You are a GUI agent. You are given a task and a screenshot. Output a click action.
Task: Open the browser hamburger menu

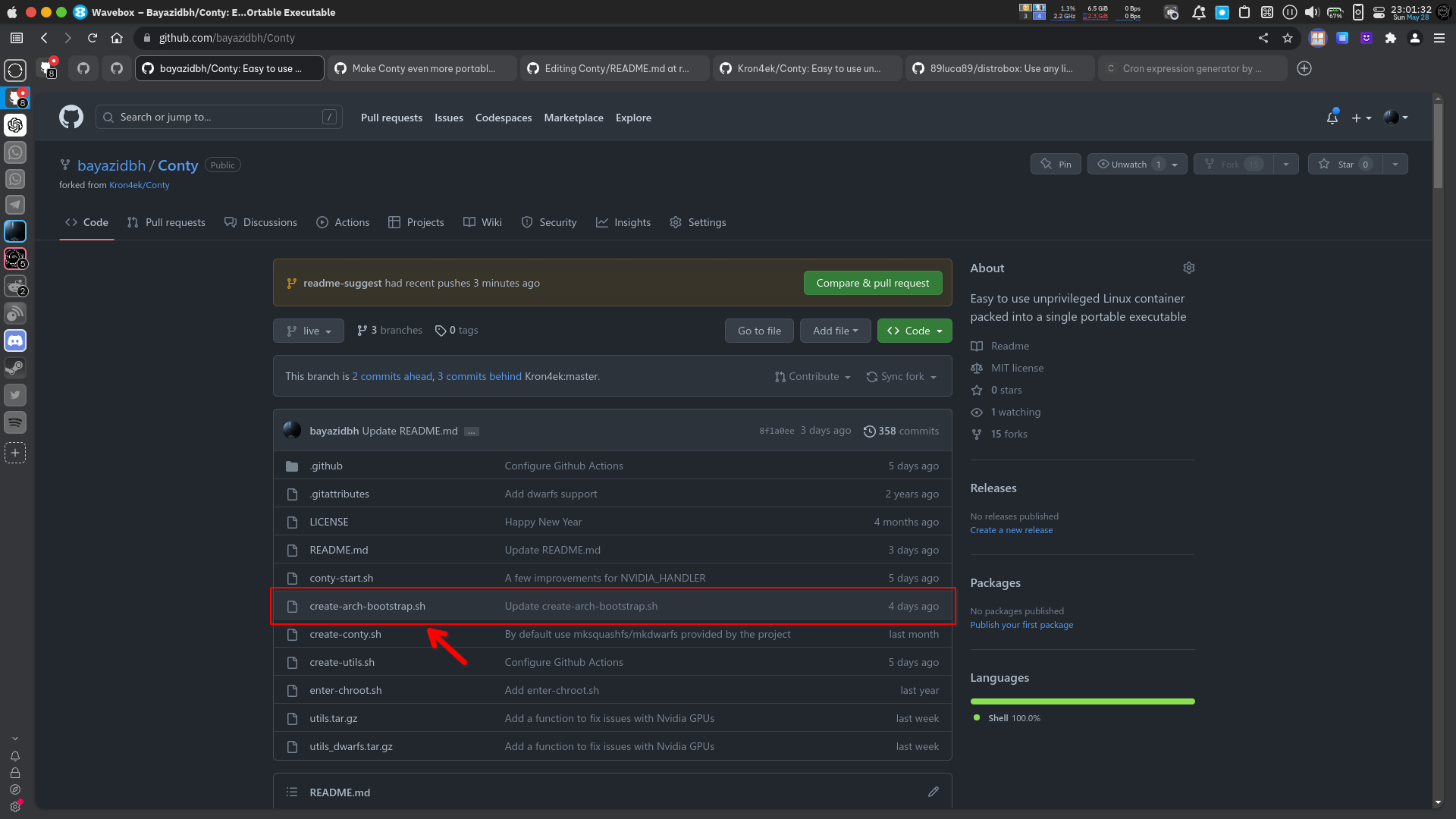tap(1439, 38)
